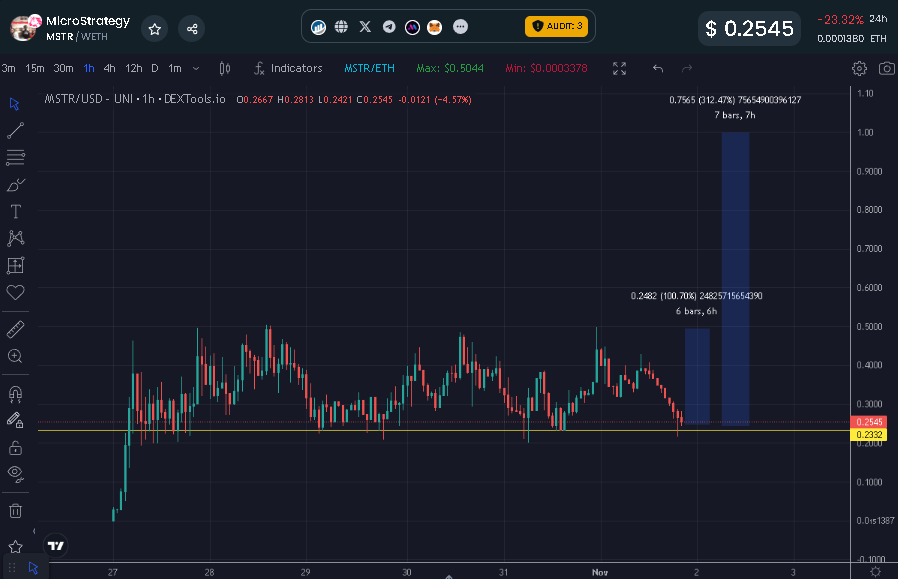Click the MicroStrategy token avatar

tap(25, 27)
